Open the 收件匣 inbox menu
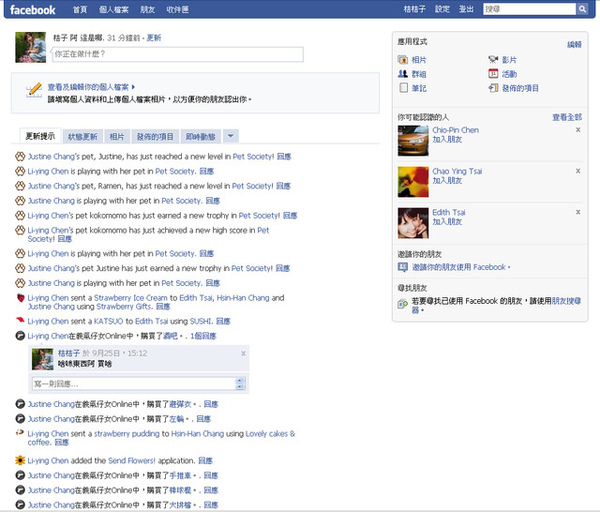Screen dimensions: 600x512 click(x=178, y=10)
